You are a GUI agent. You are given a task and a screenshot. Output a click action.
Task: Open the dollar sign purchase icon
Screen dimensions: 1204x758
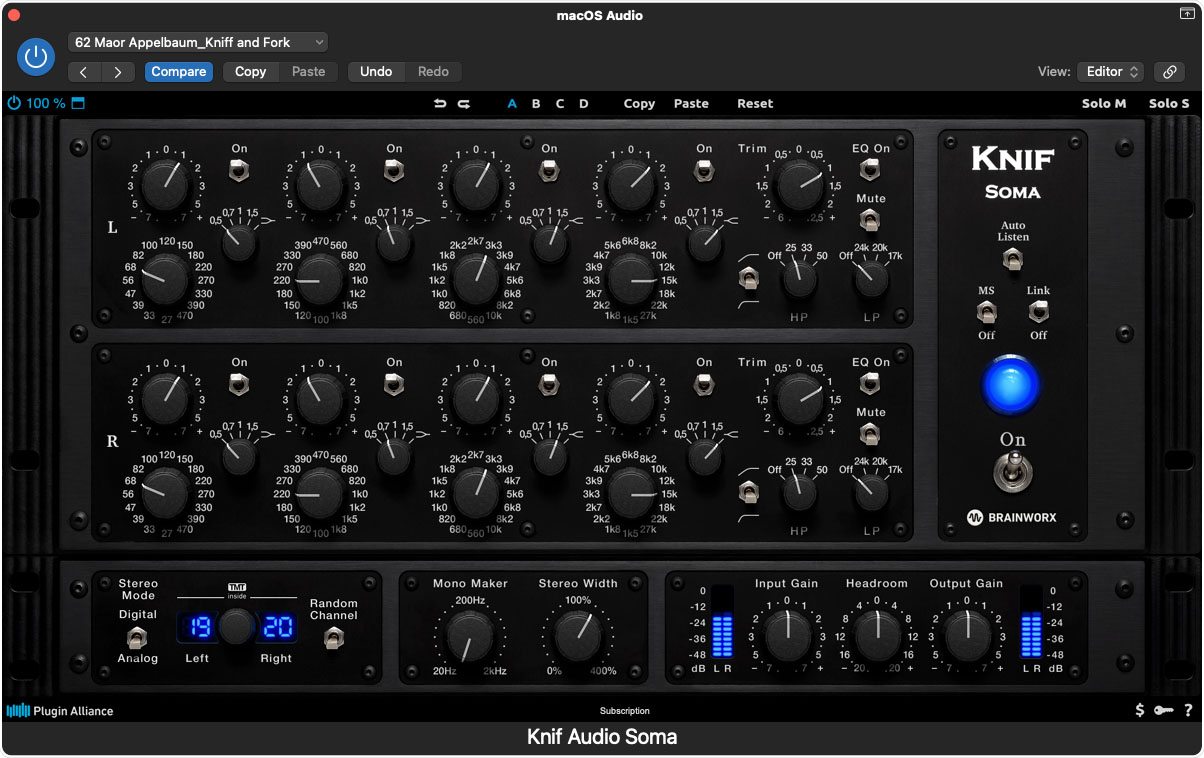coord(1138,710)
